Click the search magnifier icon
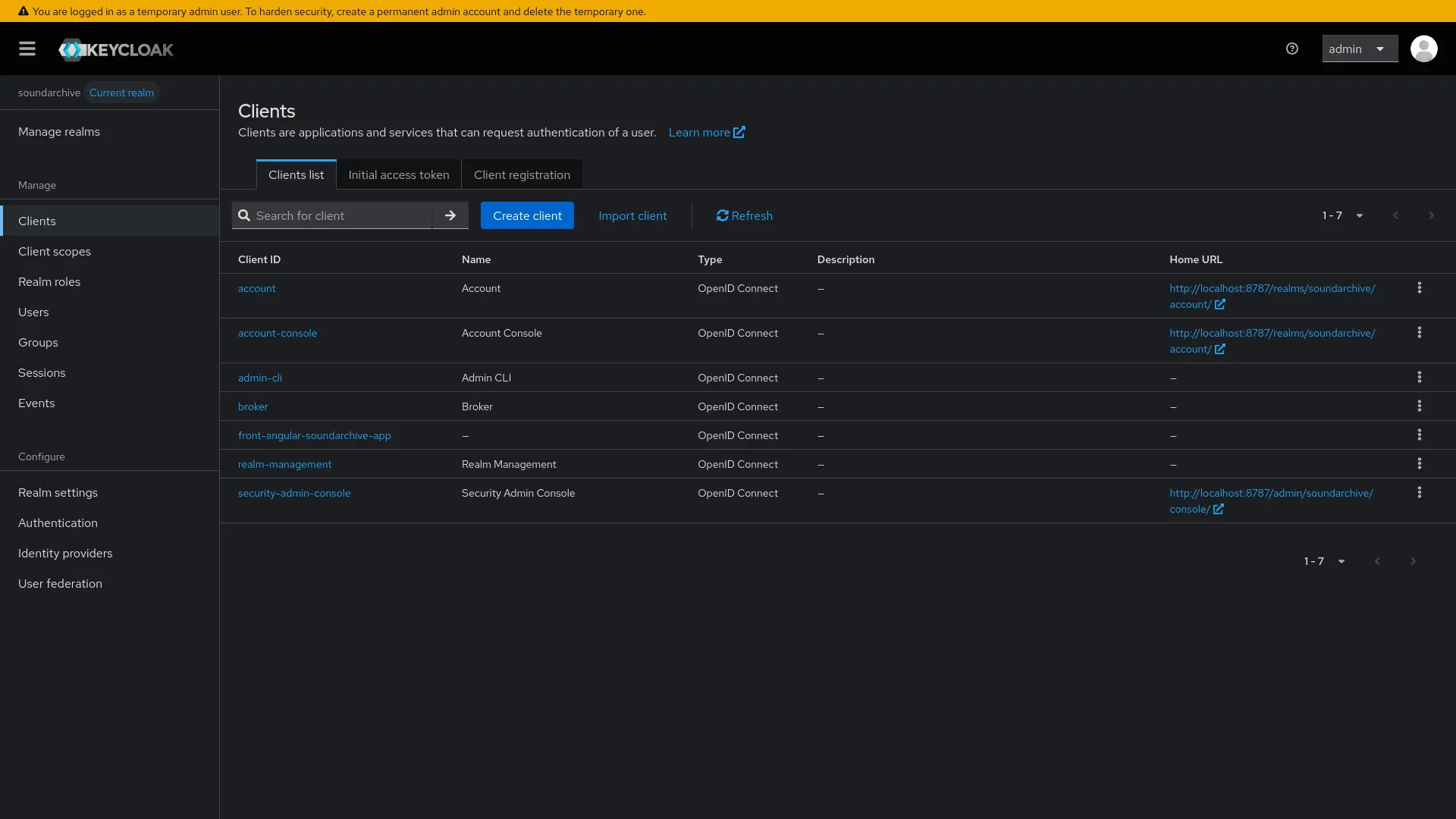The image size is (1456, 819). (244, 215)
